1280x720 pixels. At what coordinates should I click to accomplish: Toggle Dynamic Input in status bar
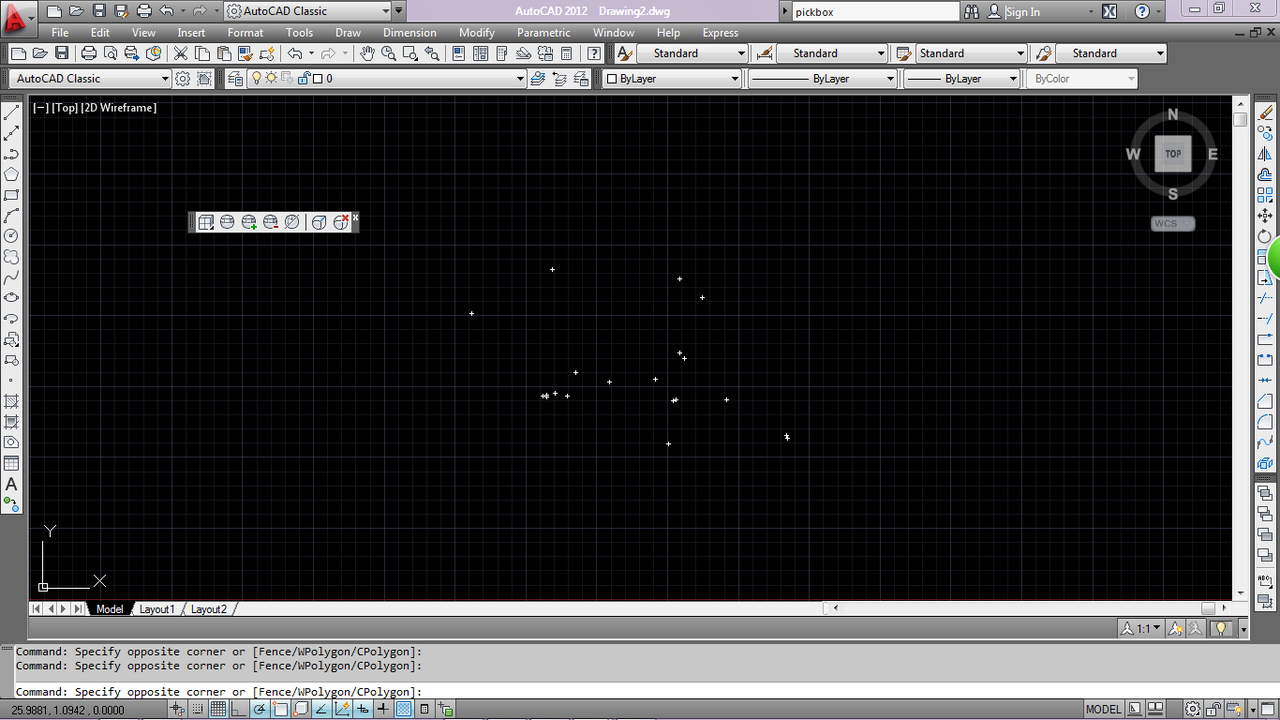(x=362, y=710)
